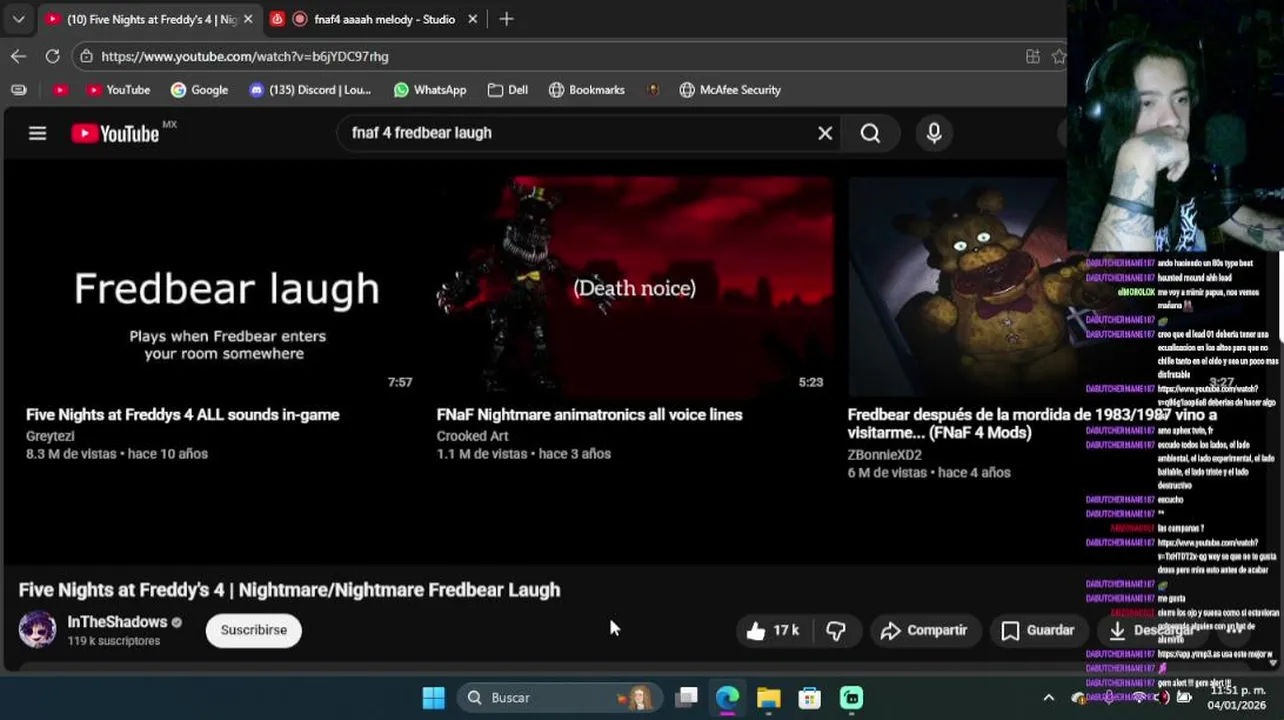
Task: Open the Google bookmark
Action: tap(199, 90)
